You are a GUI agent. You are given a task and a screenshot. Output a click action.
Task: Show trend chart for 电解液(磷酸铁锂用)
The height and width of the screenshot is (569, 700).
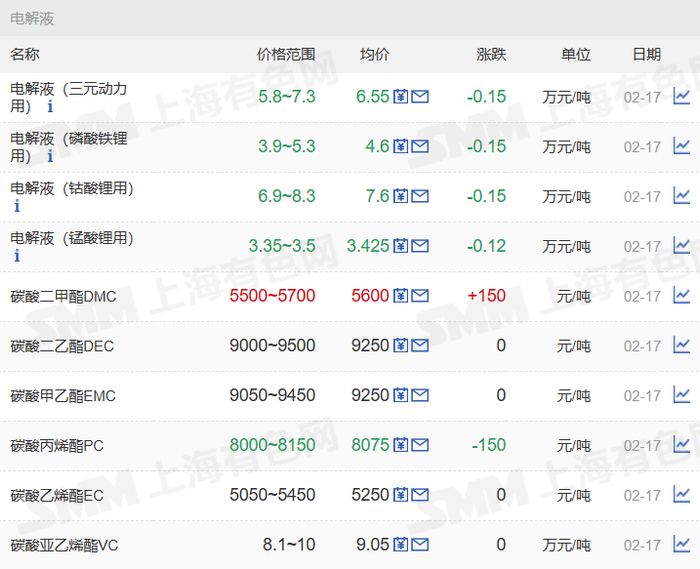681,146
